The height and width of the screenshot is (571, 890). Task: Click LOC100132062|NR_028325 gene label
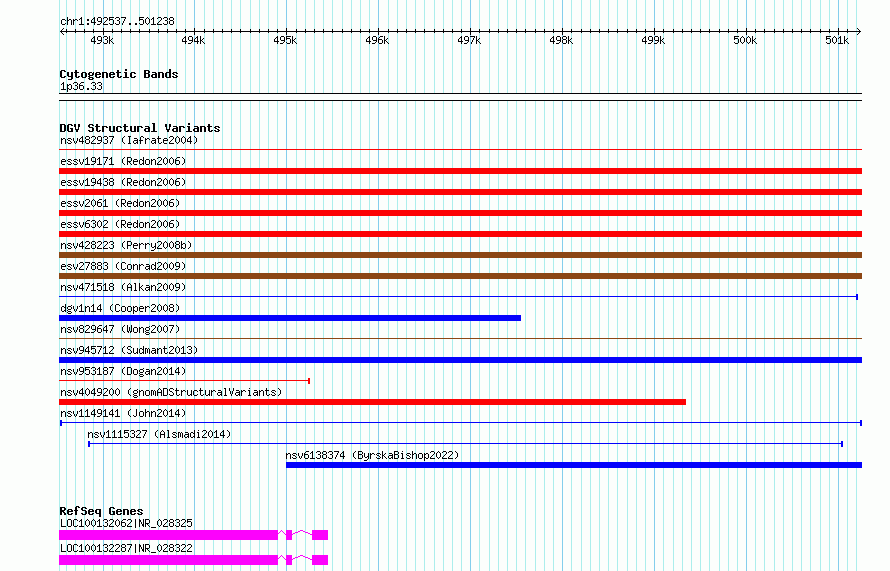pyautogui.click(x=126, y=523)
